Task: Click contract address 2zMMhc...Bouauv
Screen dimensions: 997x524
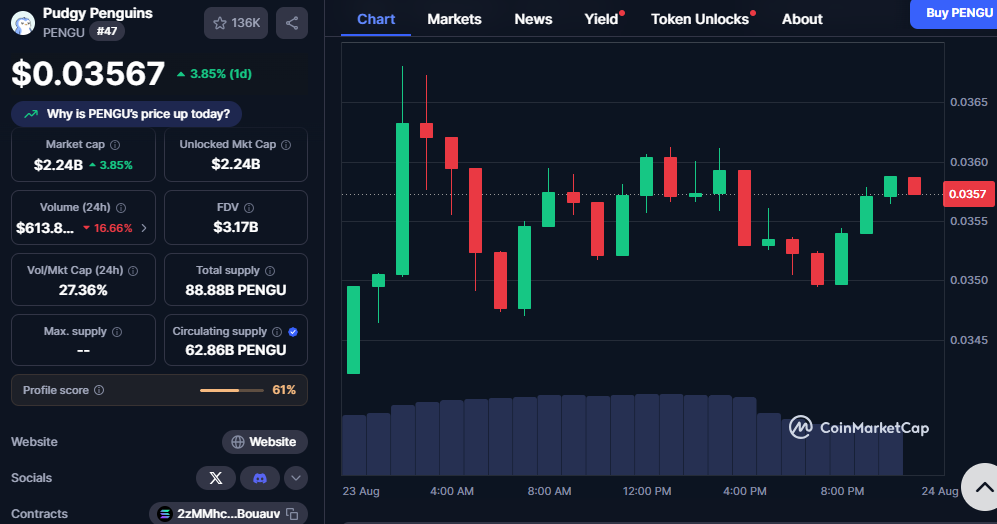Action: tap(228, 514)
